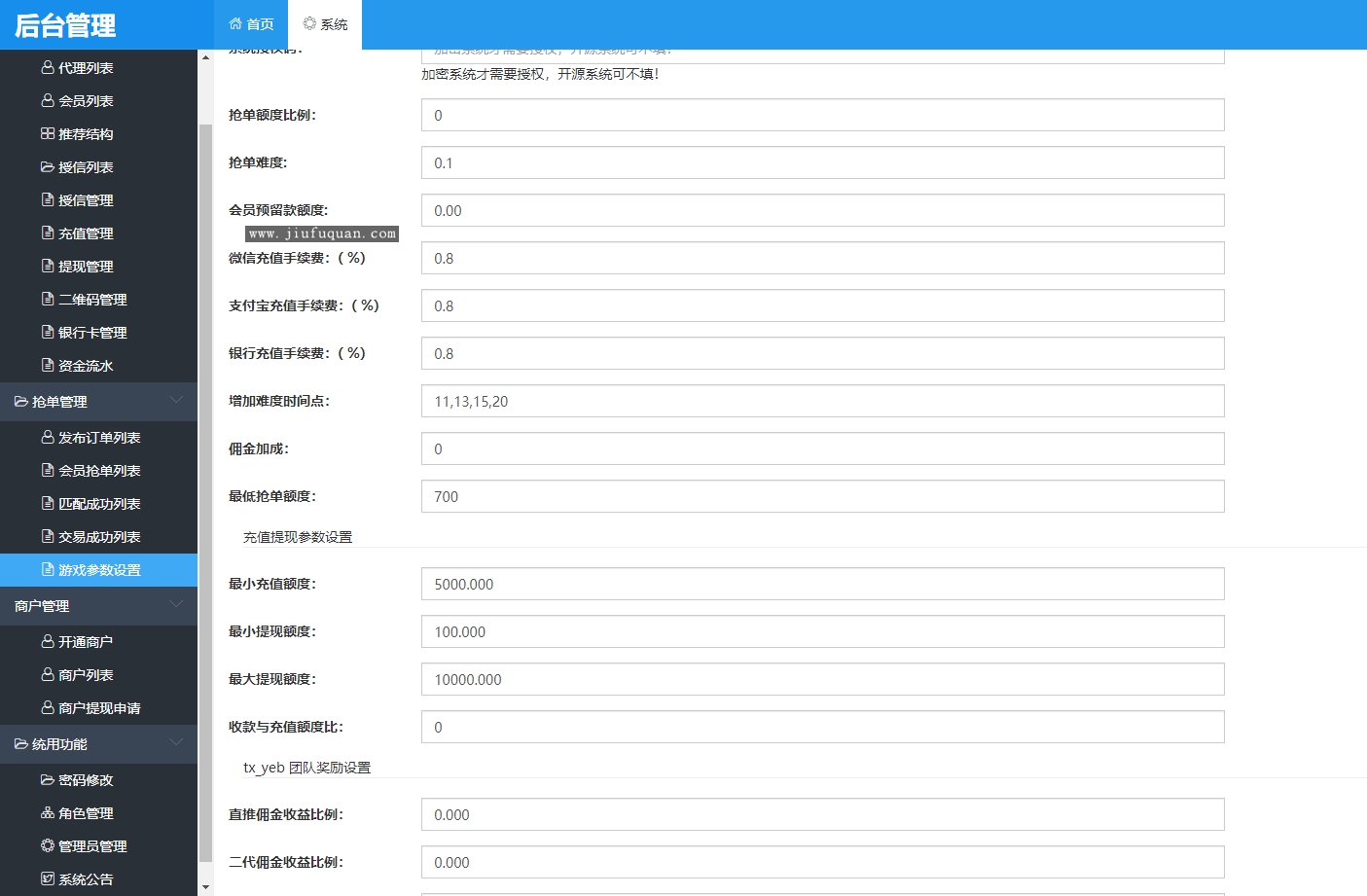Viewport: 1367px width, 896px height.
Task: Switch to the 首页 tab
Action: pos(251,24)
